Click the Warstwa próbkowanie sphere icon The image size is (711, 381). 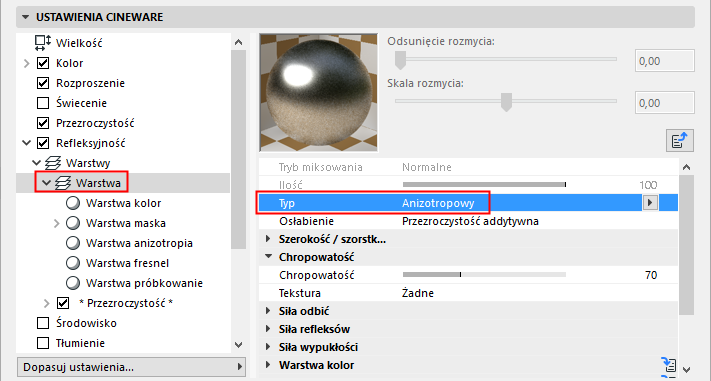pyautogui.click(x=73, y=283)
